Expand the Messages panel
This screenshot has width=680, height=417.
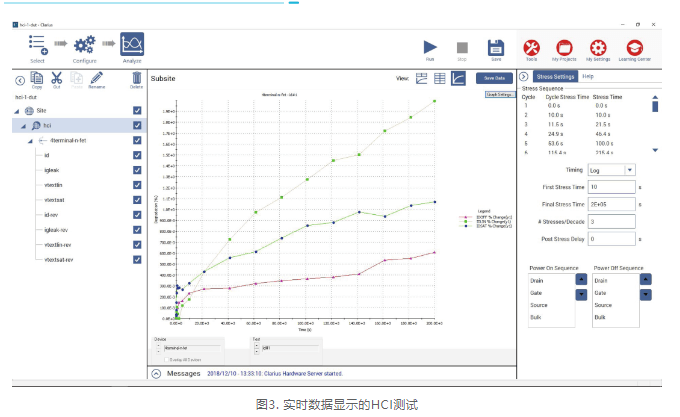[155, 373]
